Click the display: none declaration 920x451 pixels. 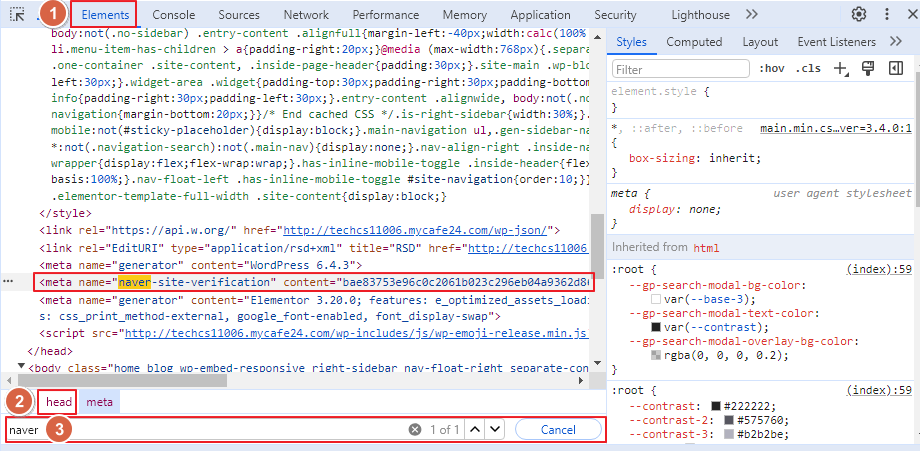click(674, 209)
